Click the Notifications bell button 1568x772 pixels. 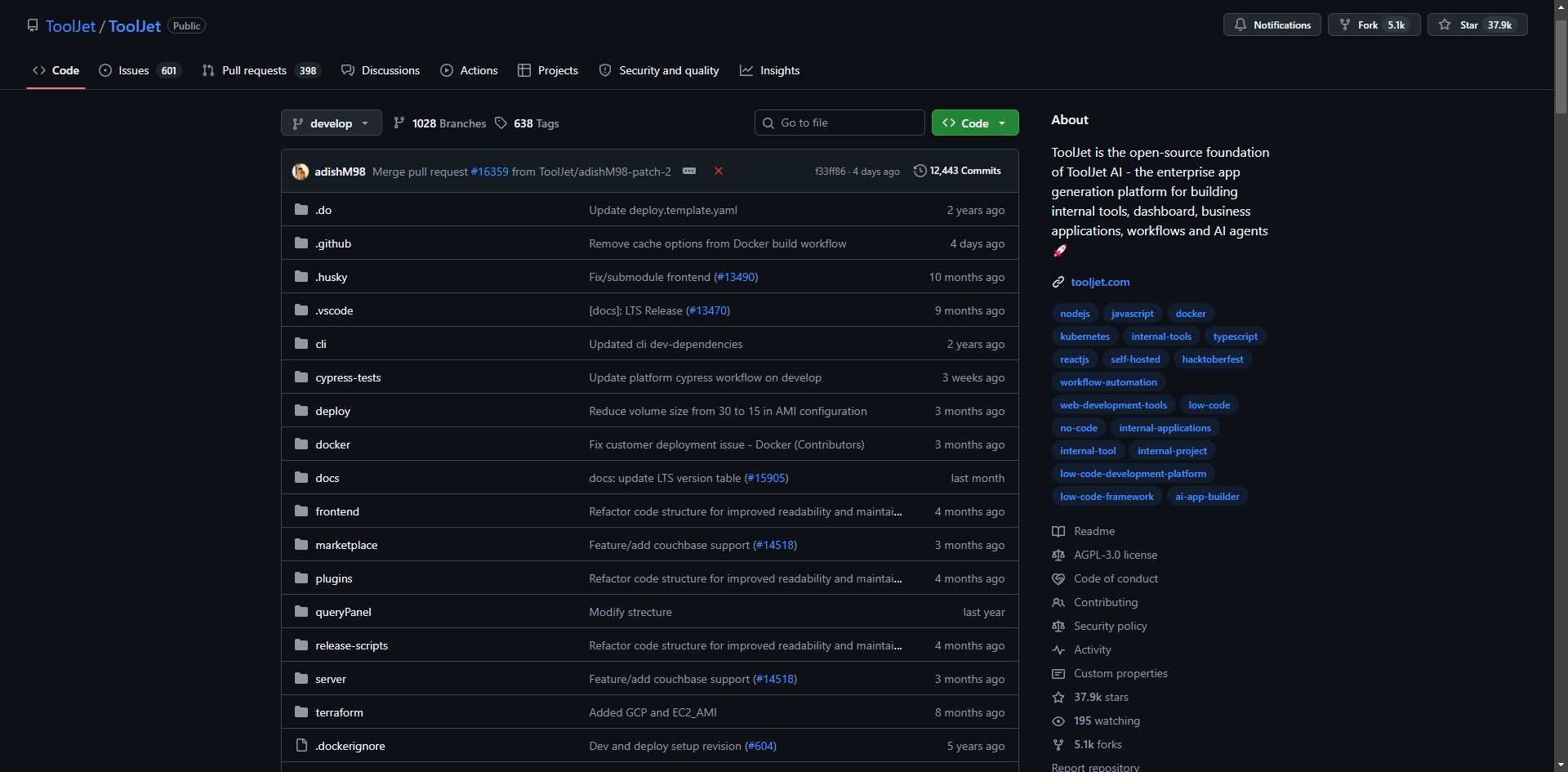(1272, 25)
